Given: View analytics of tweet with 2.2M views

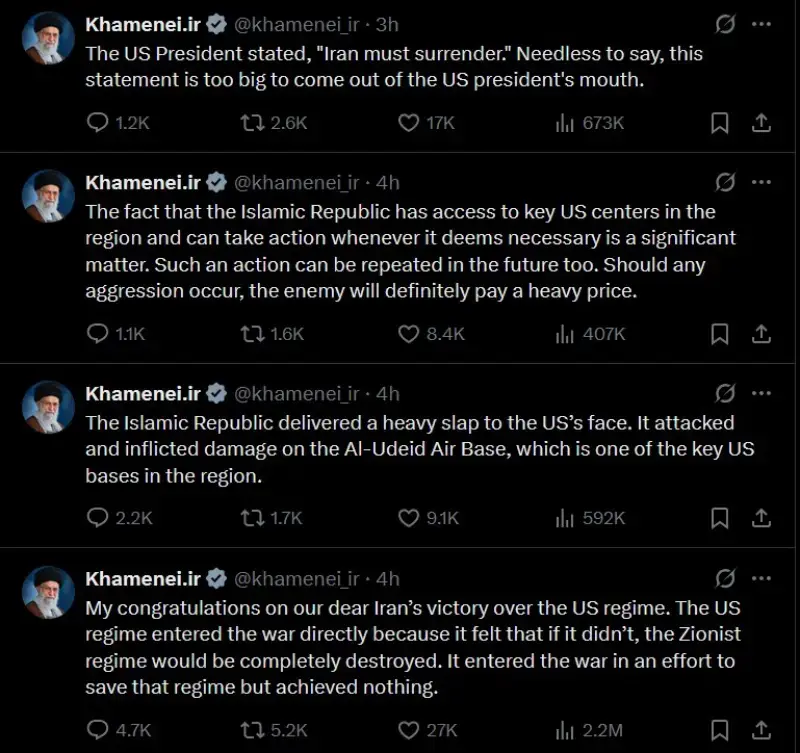Looking at the screenshot, I should click(565, 729).
